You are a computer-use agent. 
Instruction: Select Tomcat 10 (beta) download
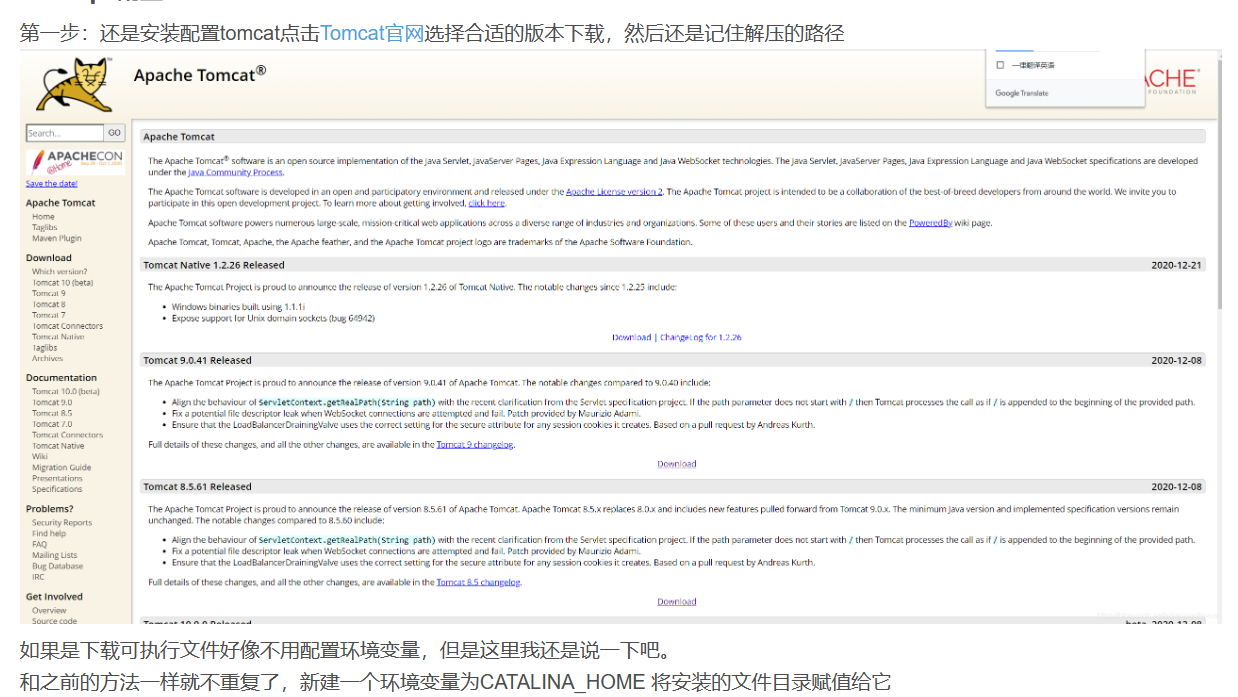63,282
